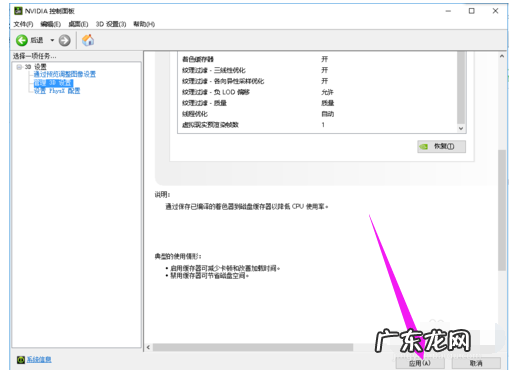Collapse the 3D 设置 tree node
Screen dimensions: 509x370
tap(19, 67)
